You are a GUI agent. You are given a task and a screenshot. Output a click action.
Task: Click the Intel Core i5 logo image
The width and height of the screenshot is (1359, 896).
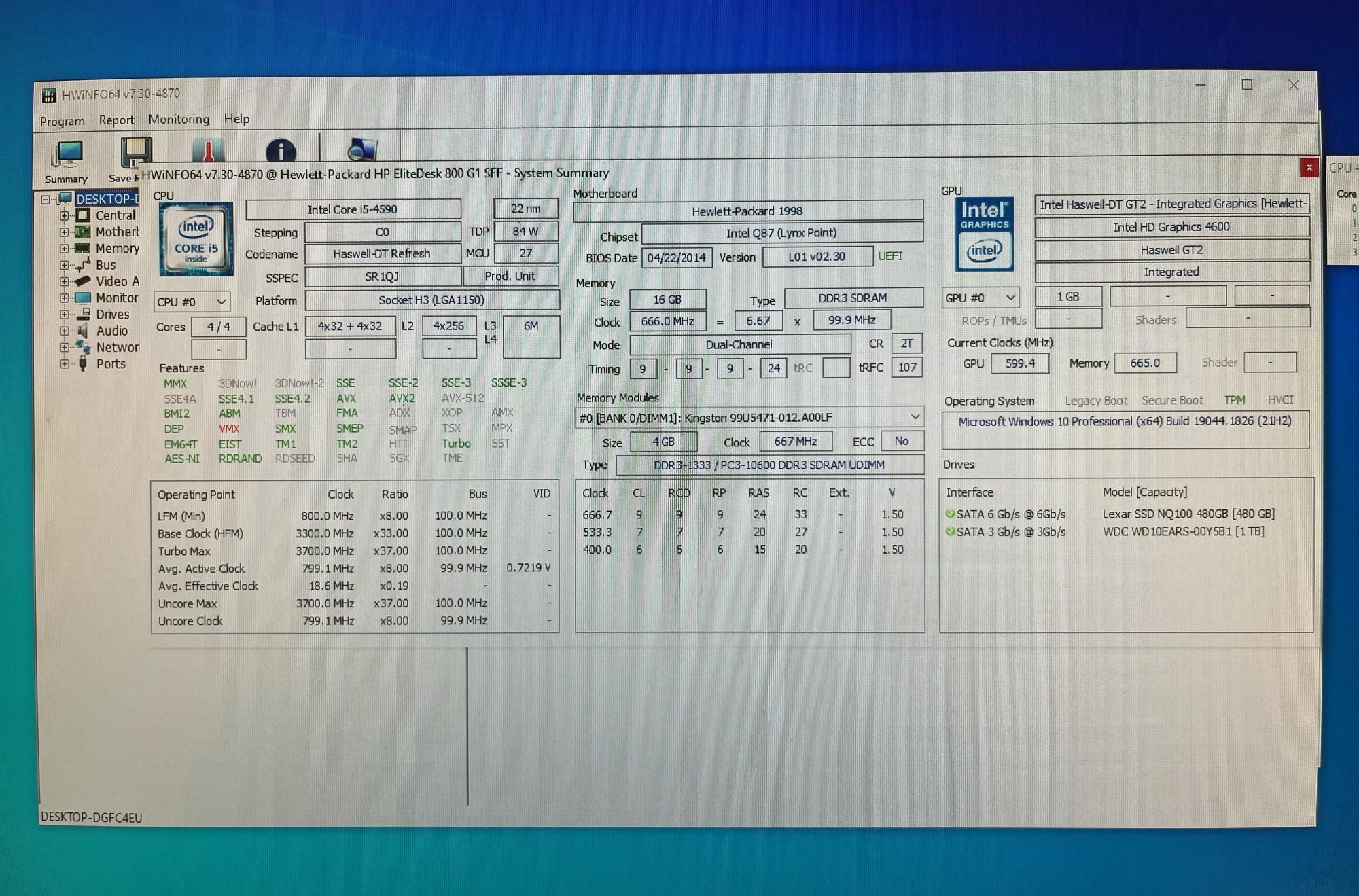(196, 238)
